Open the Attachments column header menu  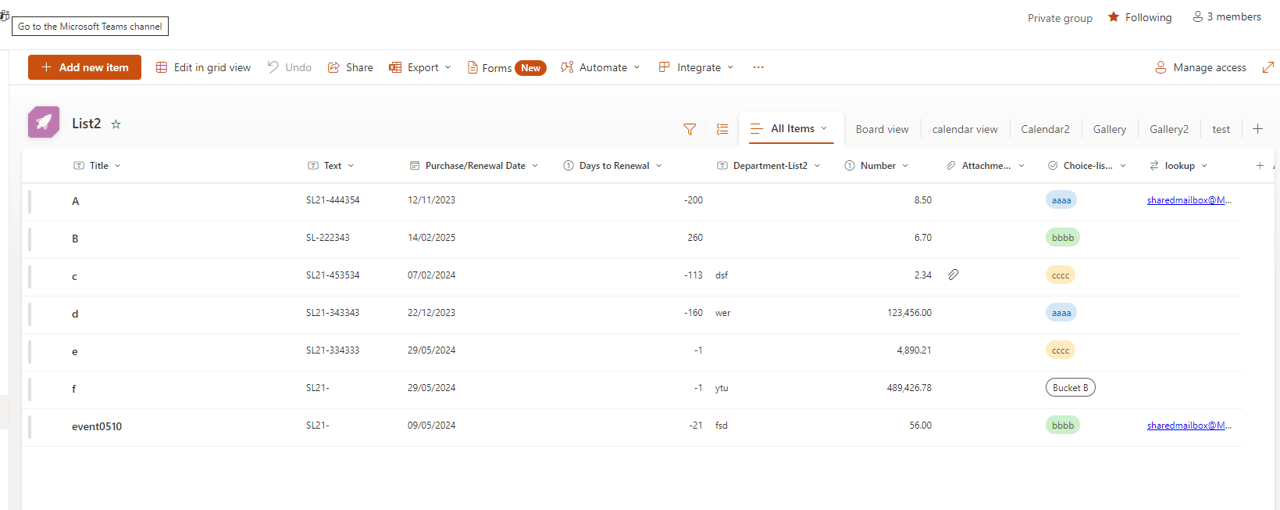986,166
